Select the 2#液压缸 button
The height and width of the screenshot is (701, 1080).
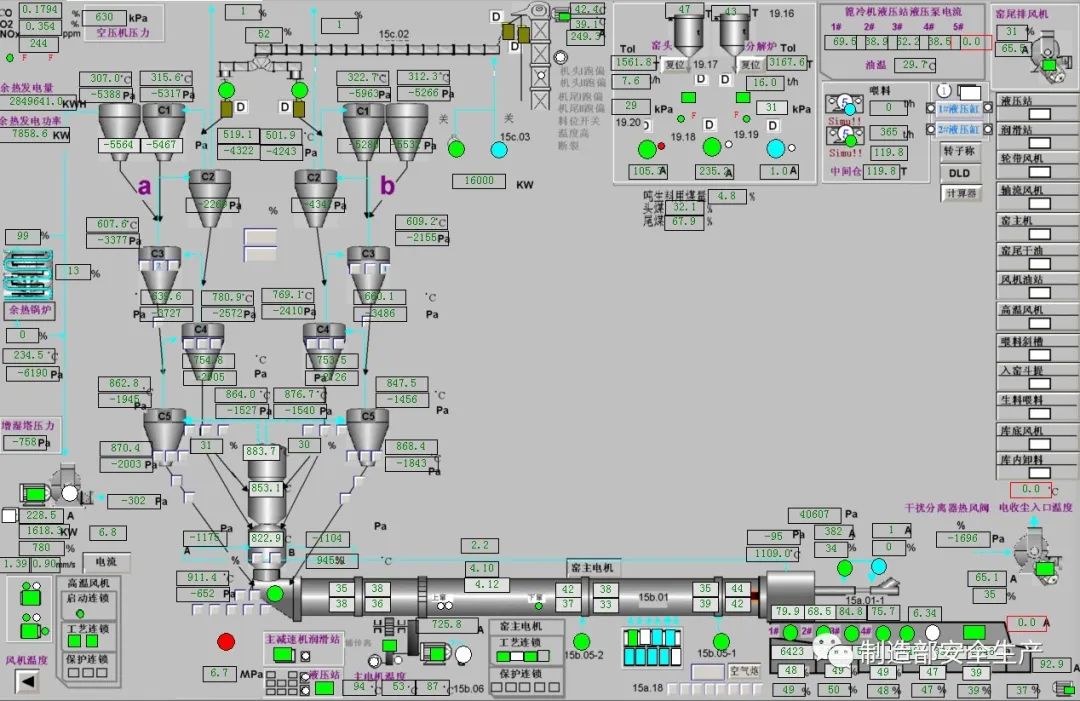(x=958, y=129)
